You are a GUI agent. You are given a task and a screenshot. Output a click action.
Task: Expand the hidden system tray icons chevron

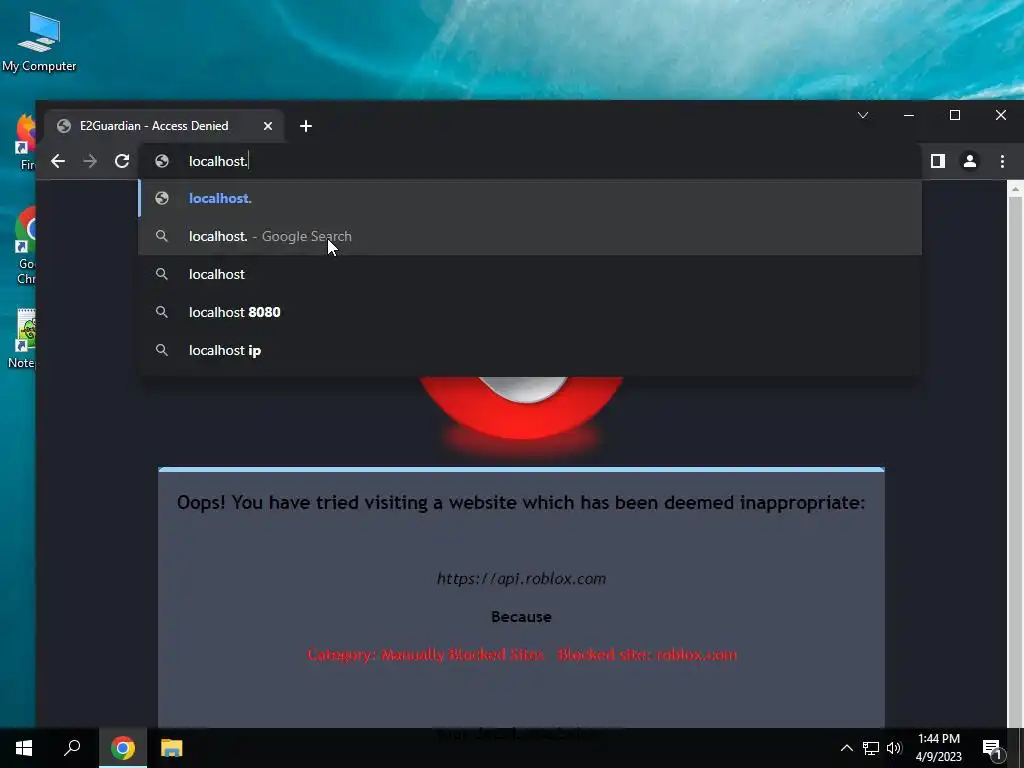point(846,748)
